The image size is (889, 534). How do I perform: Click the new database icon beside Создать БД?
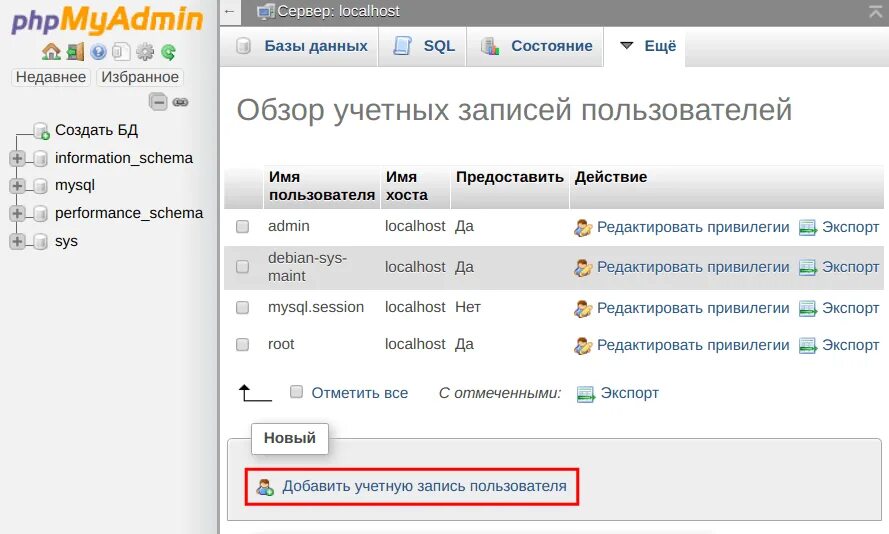coord(41,131)
